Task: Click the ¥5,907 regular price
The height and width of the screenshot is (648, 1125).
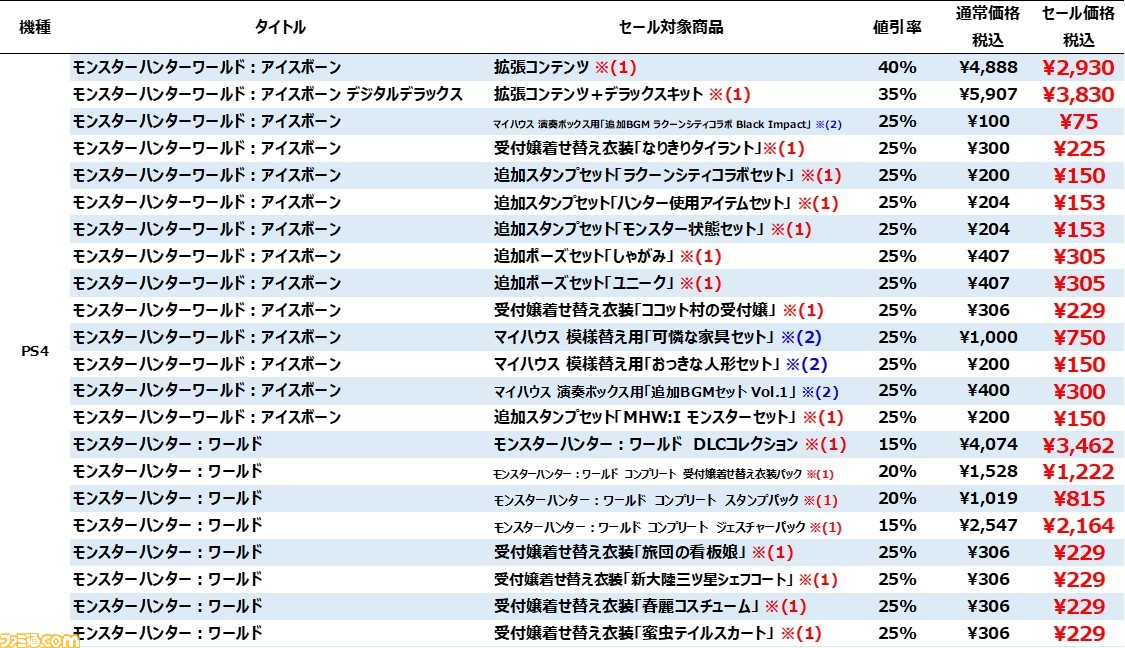Action: click(988, 94)
